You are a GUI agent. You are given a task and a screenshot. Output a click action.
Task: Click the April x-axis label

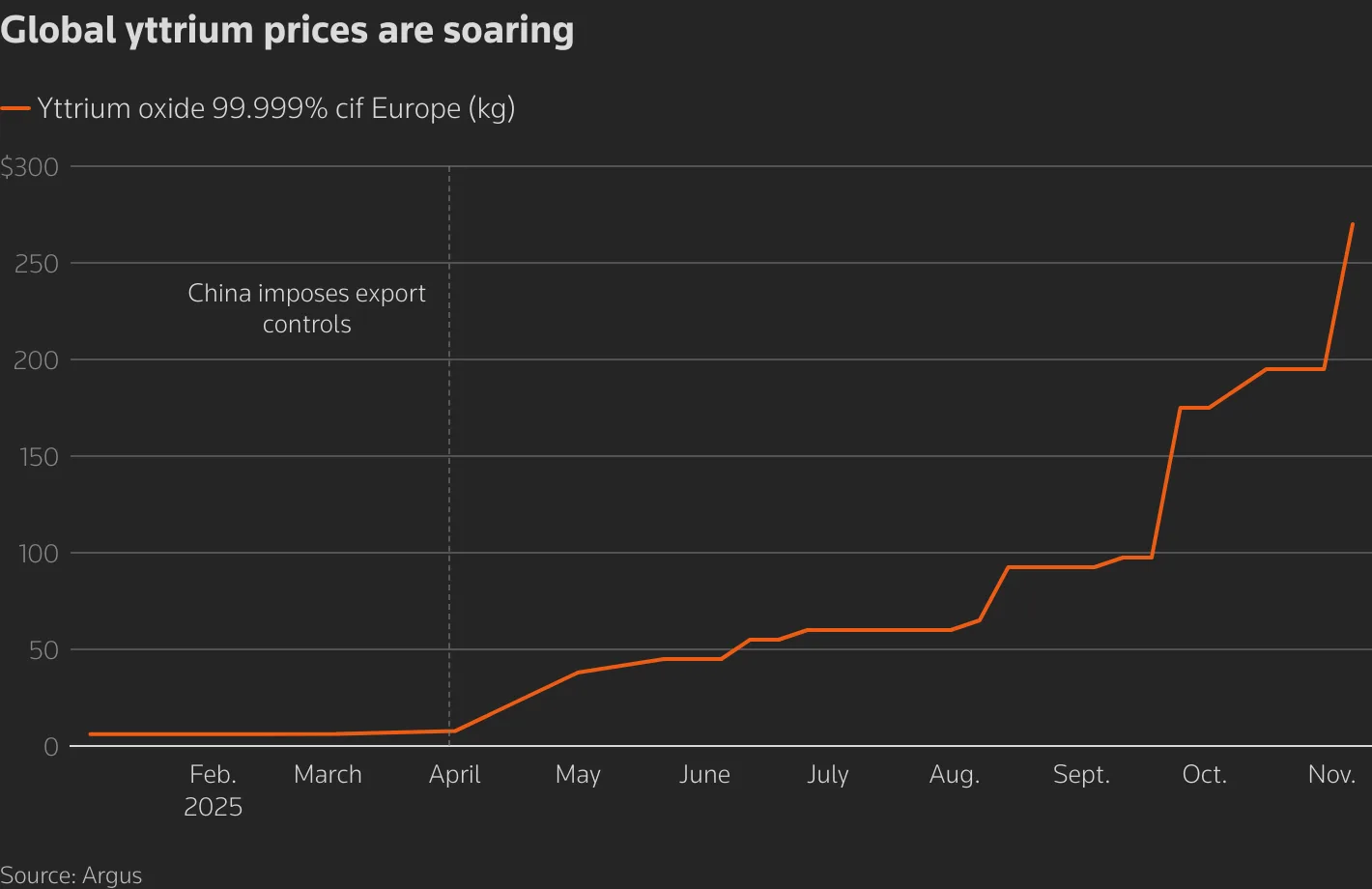point(454,776)
